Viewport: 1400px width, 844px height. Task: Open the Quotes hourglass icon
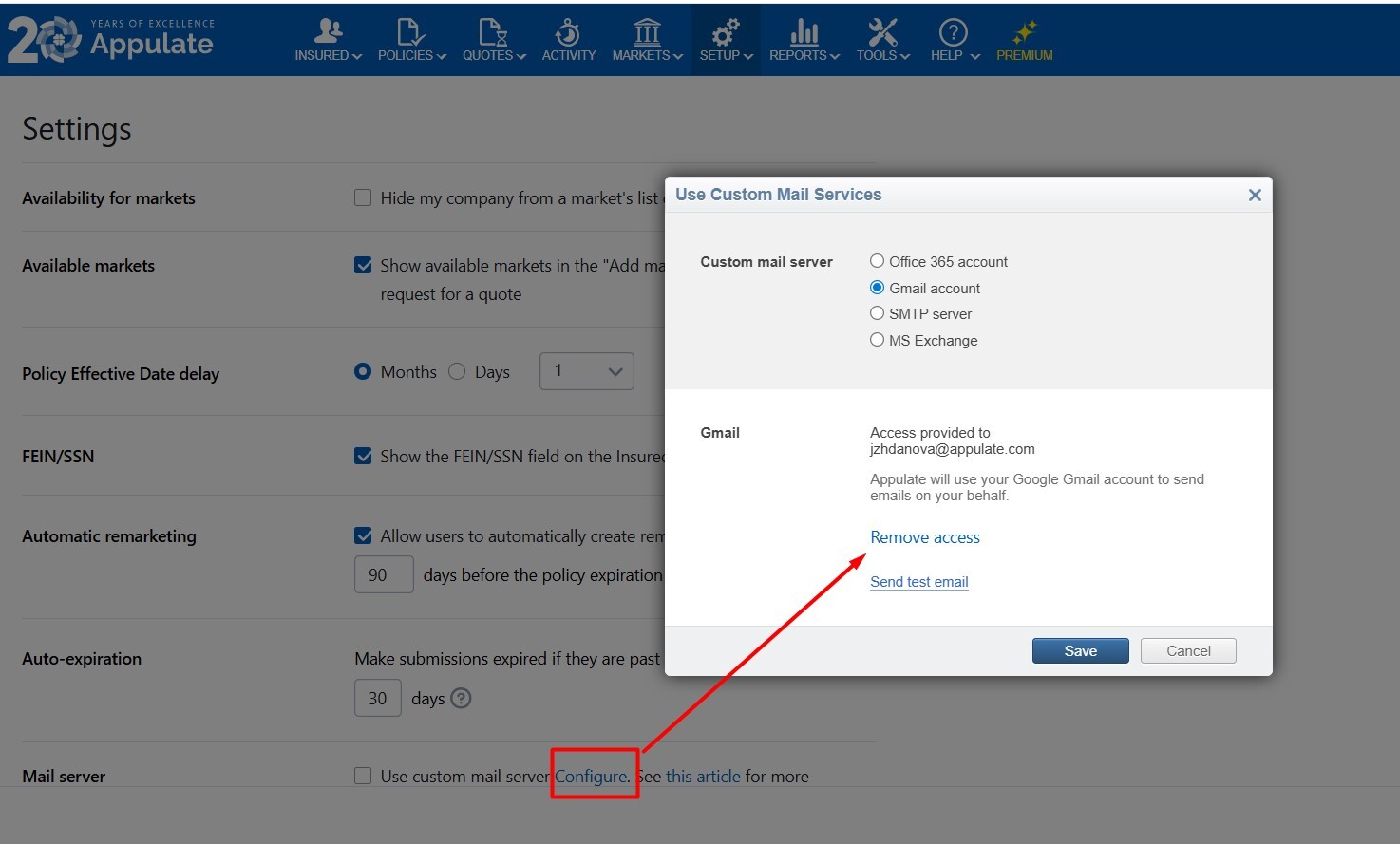pos(493,32)
